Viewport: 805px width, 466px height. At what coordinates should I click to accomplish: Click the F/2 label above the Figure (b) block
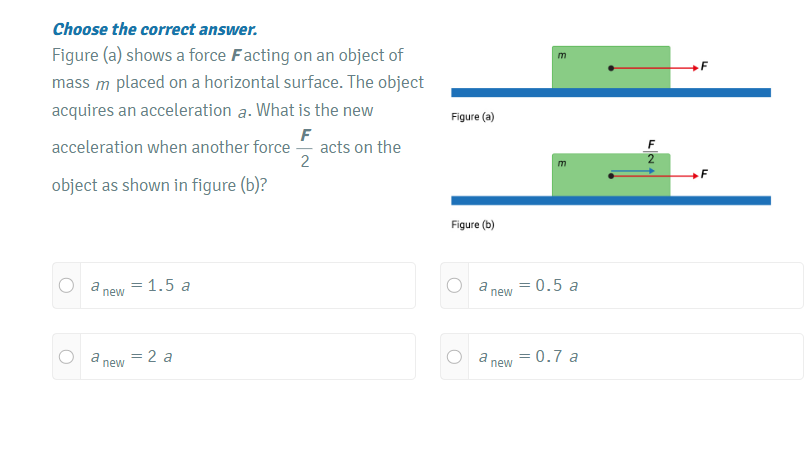coord(650,151)
